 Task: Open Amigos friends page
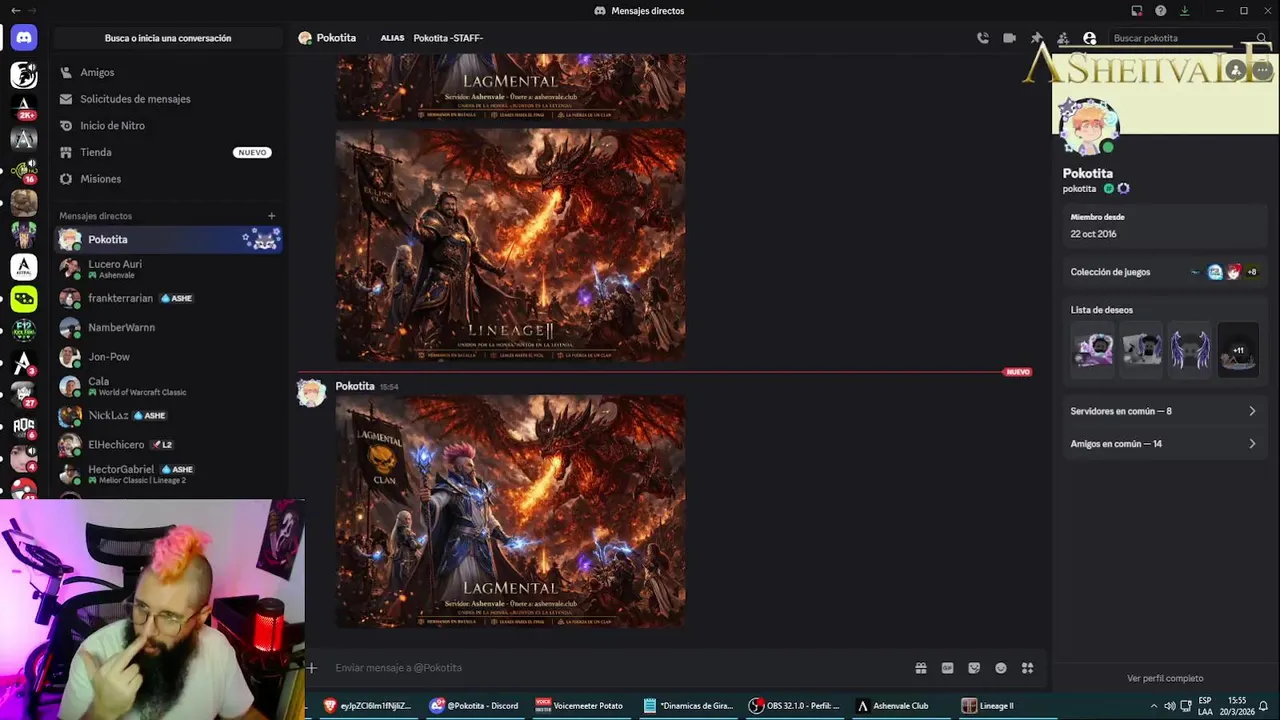[168, 72]
